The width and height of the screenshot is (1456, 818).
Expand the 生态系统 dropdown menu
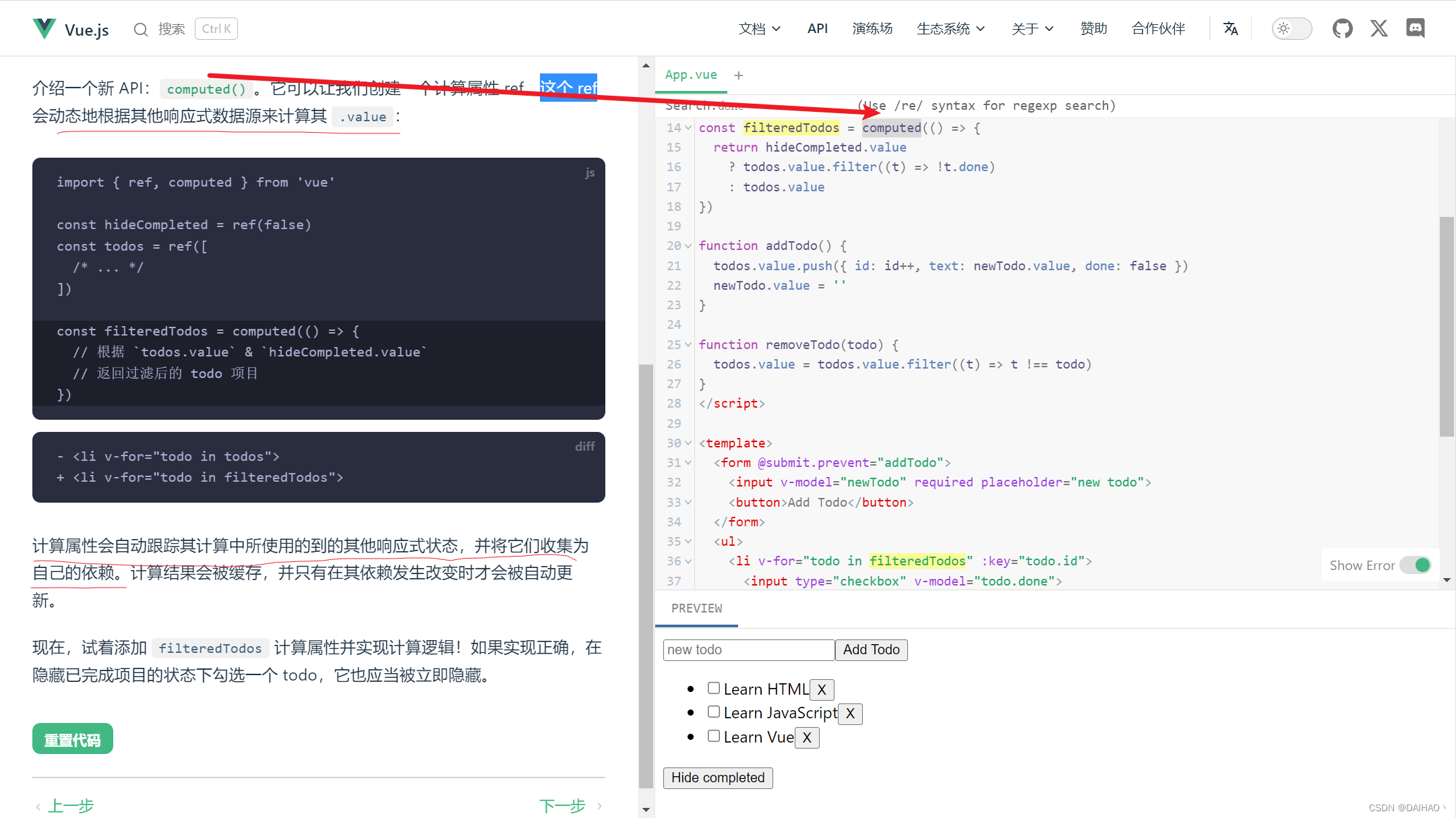point(949,28)
